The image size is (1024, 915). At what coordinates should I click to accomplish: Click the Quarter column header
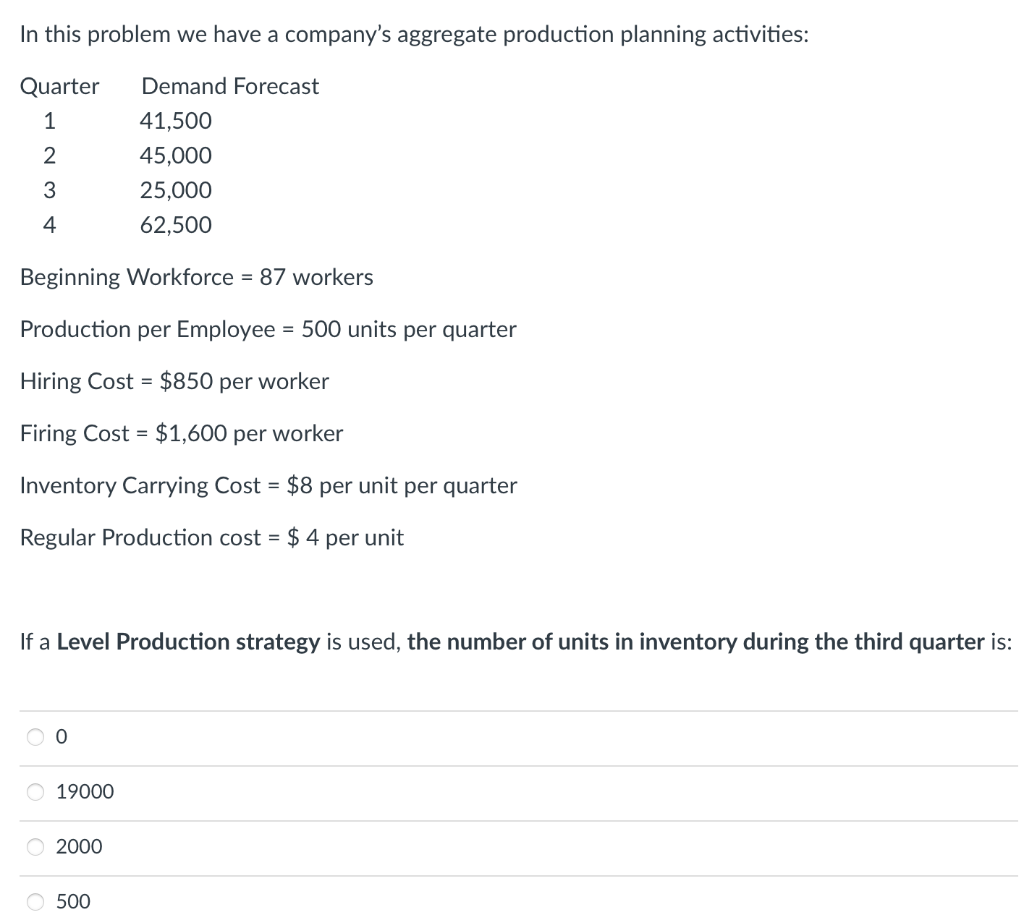coord(59,86)
